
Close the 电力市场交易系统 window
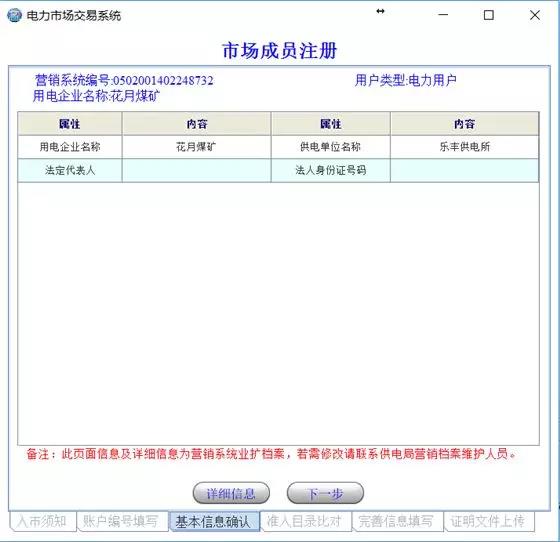(x=535, y=15)
